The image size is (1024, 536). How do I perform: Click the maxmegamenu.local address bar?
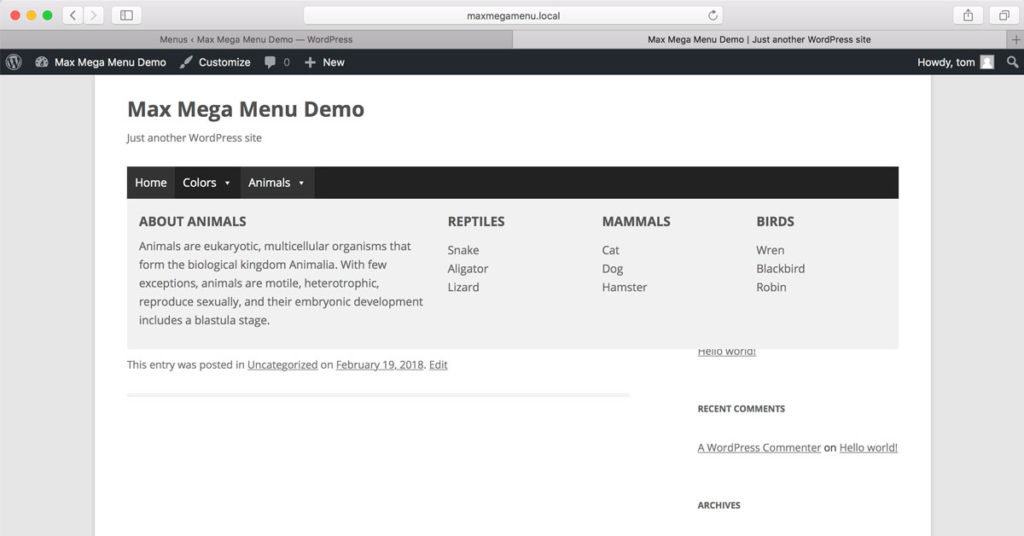coord(513,15)
